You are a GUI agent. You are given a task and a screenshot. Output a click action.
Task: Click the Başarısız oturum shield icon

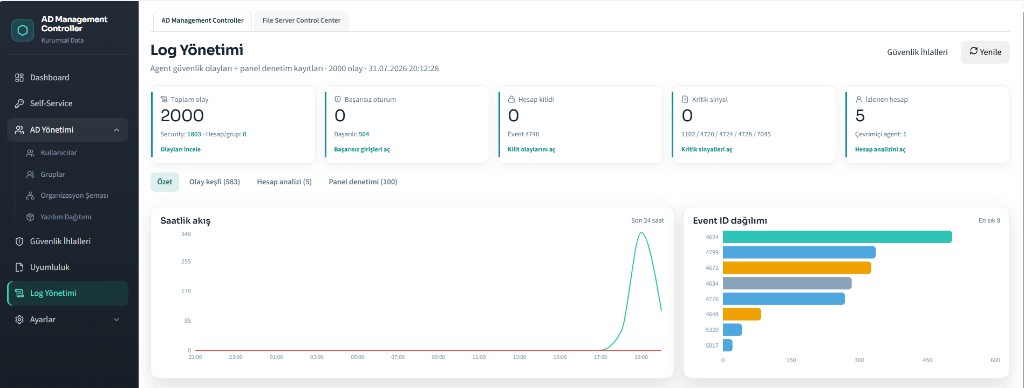click(338, 100)
